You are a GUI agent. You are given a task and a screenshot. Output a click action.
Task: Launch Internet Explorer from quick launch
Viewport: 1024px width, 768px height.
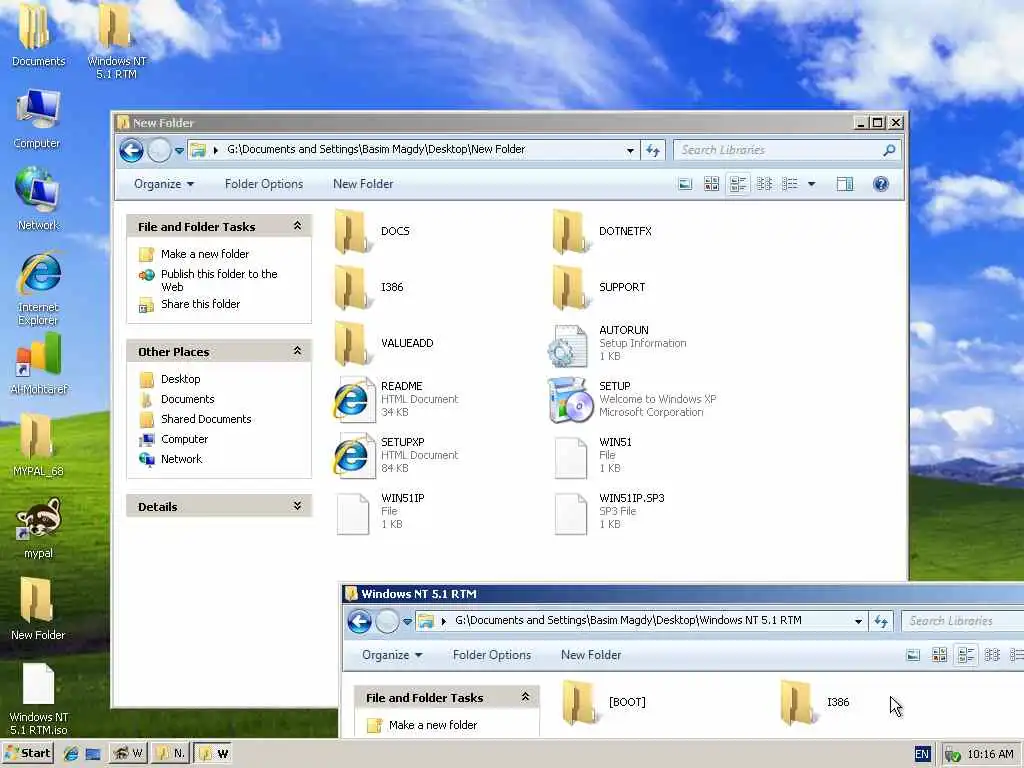coord(71,754)
